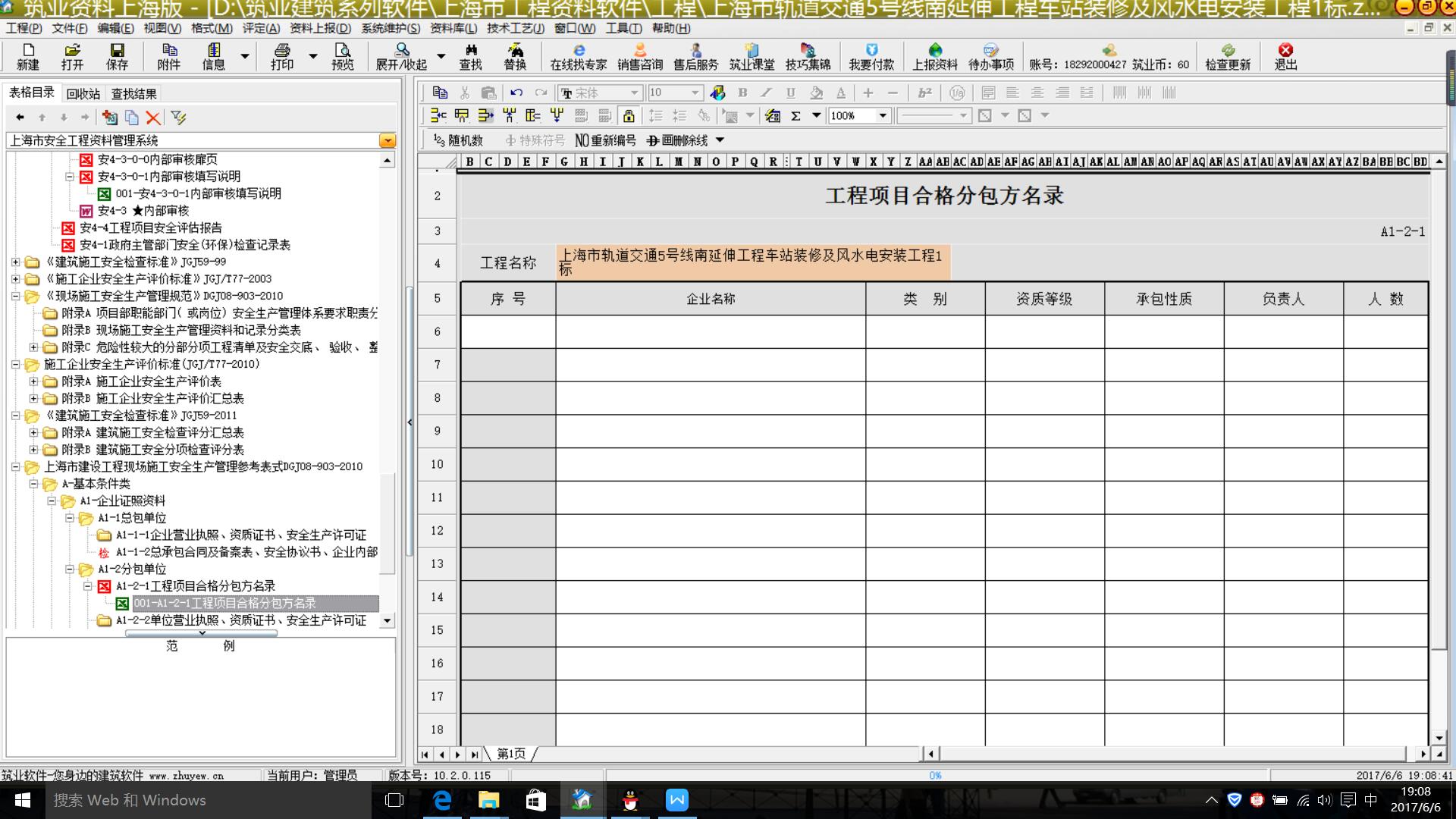Open the 上海市安全工程资料管理系统 dropdown
The width and height of the screenshot is (1456, 819).
(x=388, y=140)
